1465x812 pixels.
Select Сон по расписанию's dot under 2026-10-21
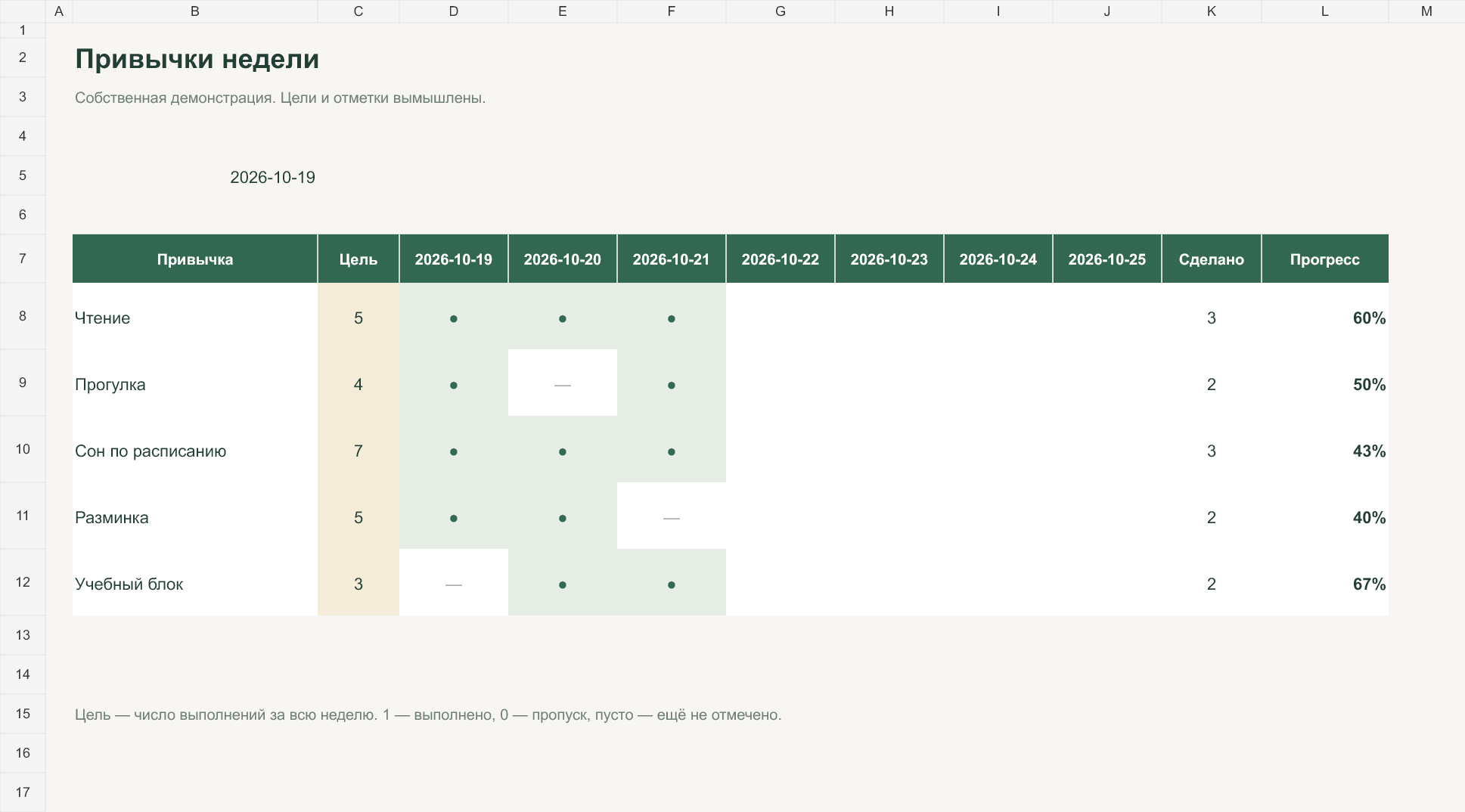click(x=672, y=451)
